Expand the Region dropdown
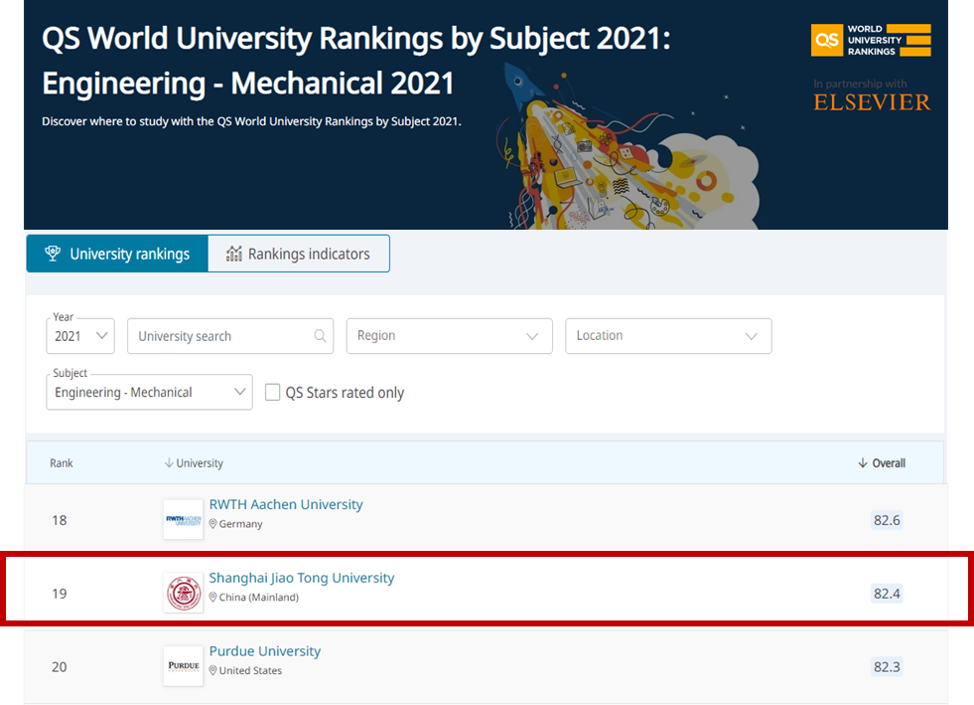974x705 pixels. coord(449,336)
